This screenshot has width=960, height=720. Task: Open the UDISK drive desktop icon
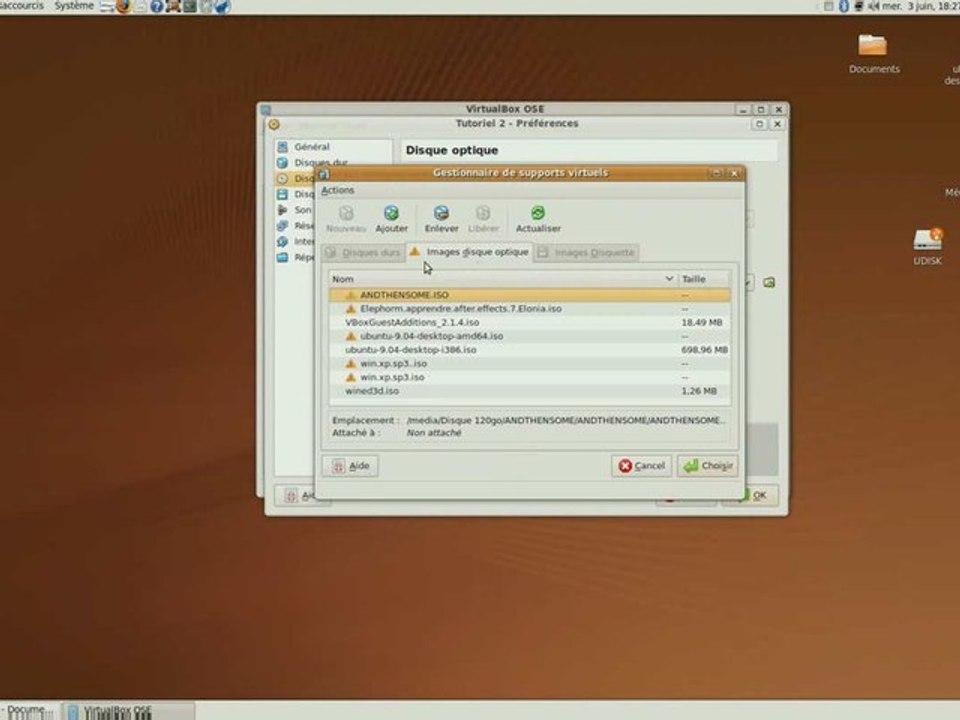tap(928, 246)
